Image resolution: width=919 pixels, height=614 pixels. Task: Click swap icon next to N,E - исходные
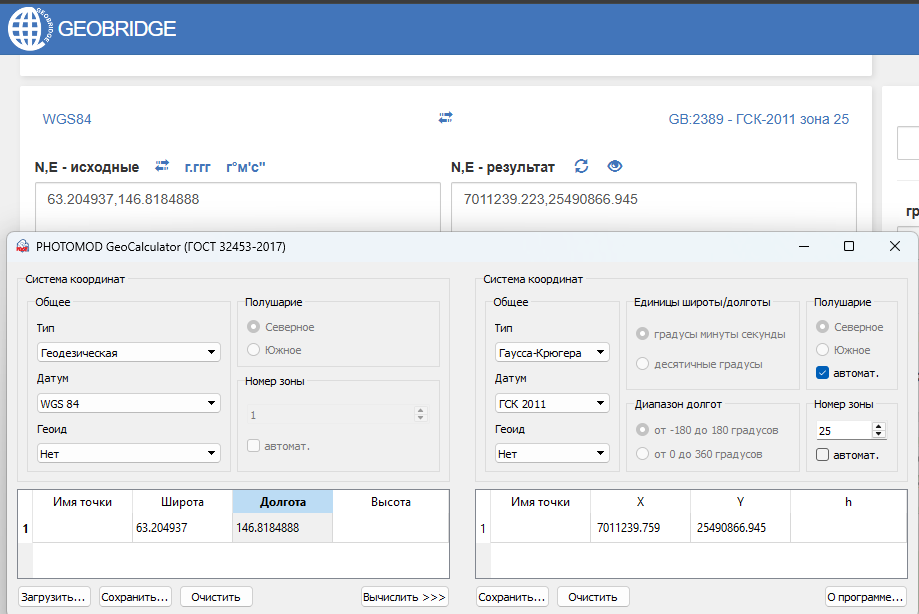click(162, 166)
